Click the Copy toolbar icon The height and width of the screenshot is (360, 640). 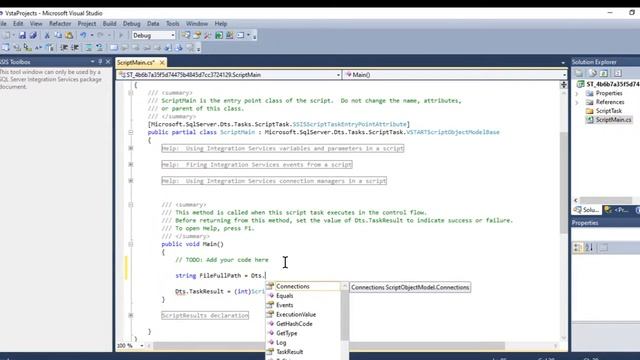click(x=58, y=36)
